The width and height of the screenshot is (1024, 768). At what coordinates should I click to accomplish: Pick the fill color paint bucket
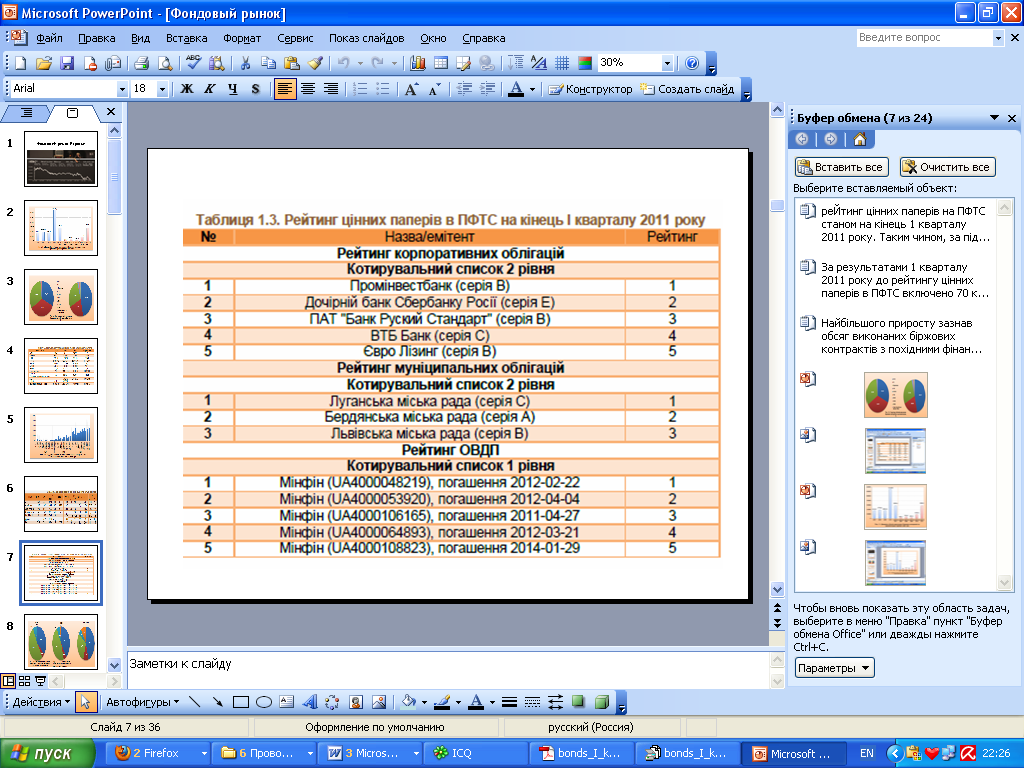(409, 702)
